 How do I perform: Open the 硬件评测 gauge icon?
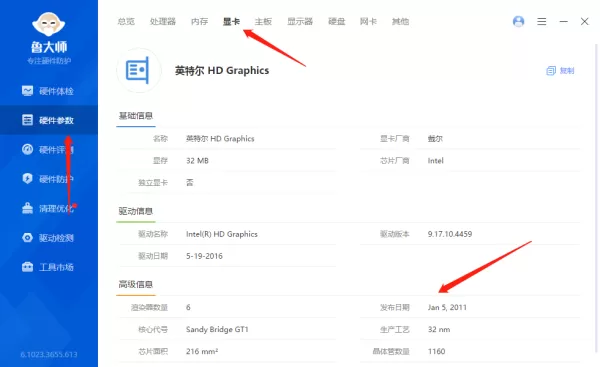tap(27, 149)
